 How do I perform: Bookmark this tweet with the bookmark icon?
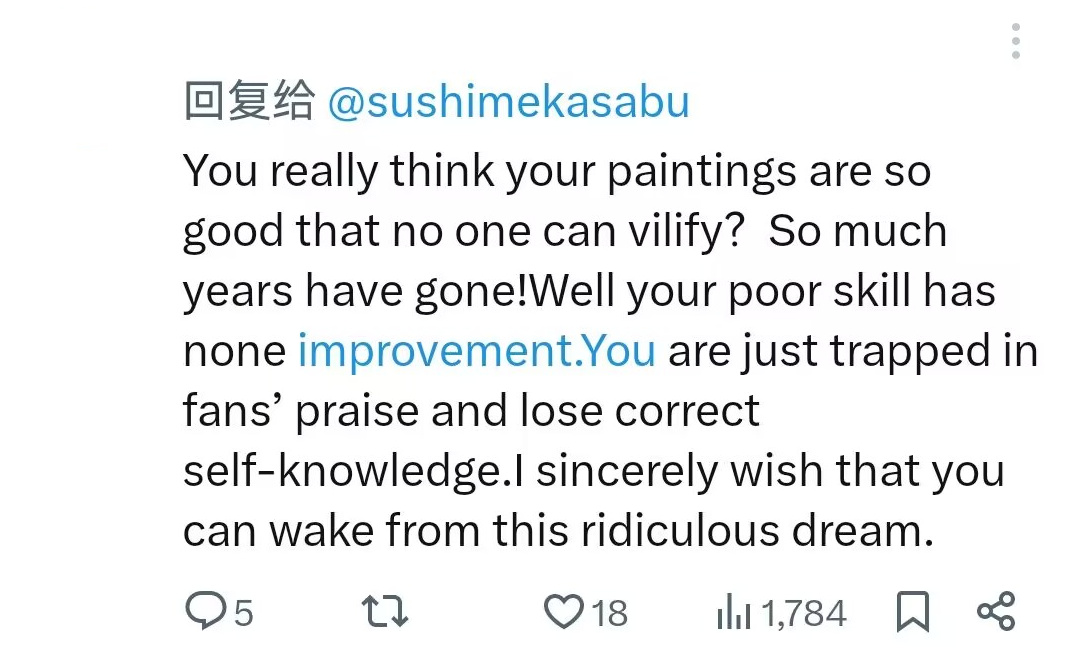pyautogui.click(x=912, y=611)
